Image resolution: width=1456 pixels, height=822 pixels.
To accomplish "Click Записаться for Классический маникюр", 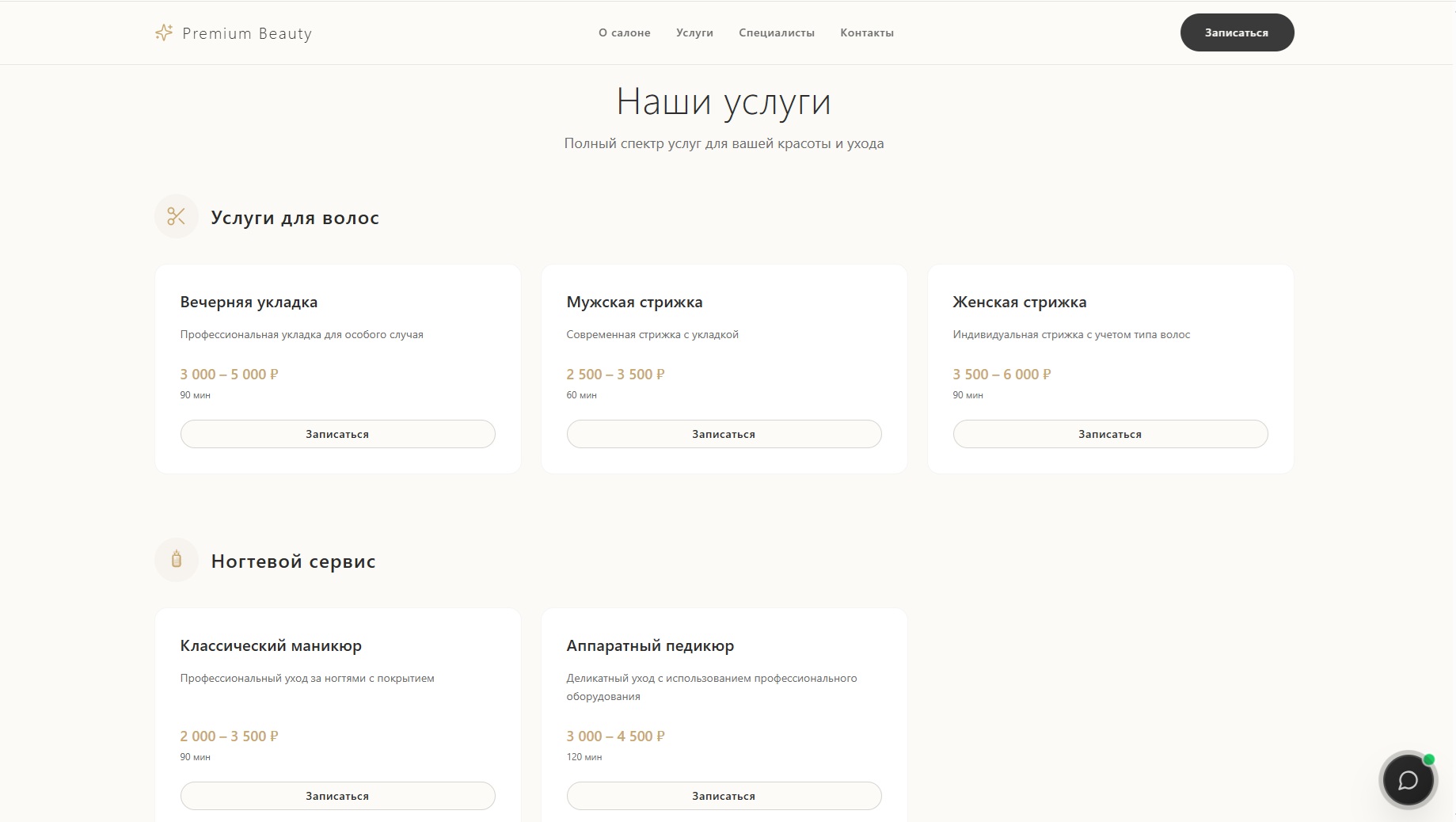I will tap(337, 796).
